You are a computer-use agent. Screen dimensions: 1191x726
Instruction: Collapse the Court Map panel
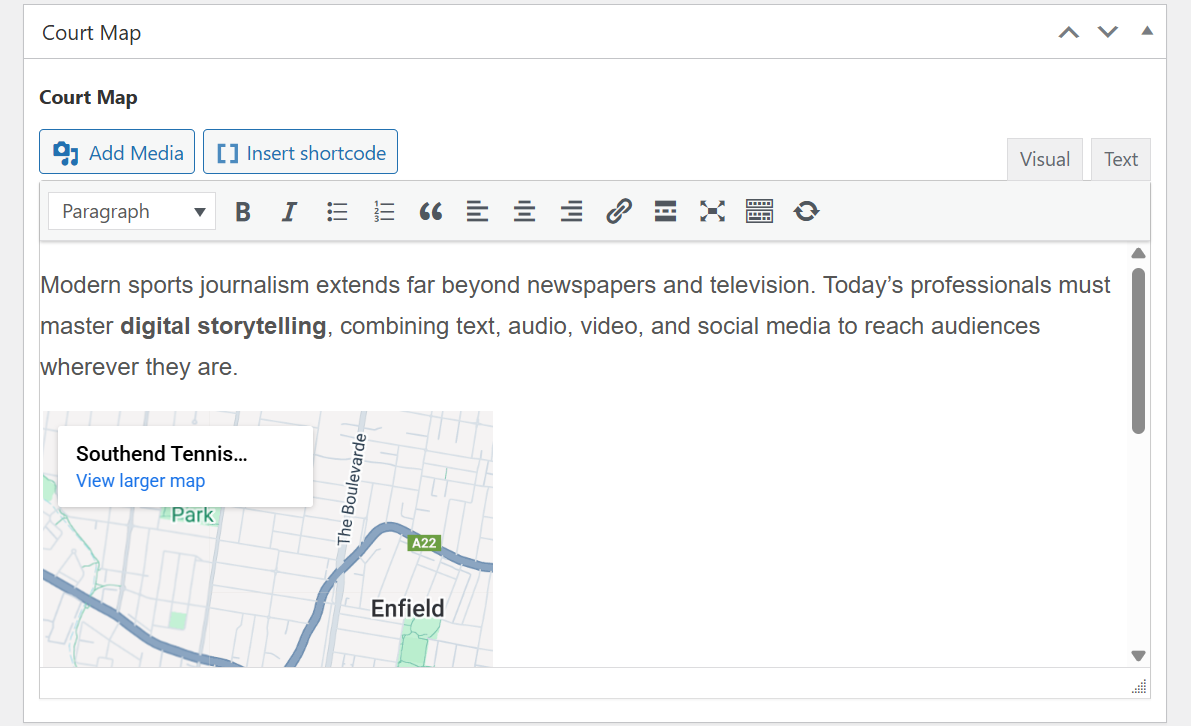click(1147, 31)
